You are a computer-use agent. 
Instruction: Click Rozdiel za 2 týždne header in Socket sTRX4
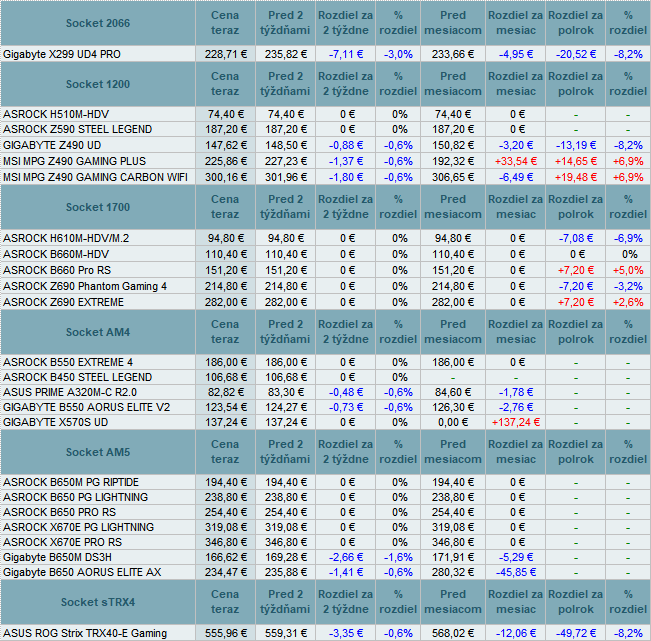[345, 602]
